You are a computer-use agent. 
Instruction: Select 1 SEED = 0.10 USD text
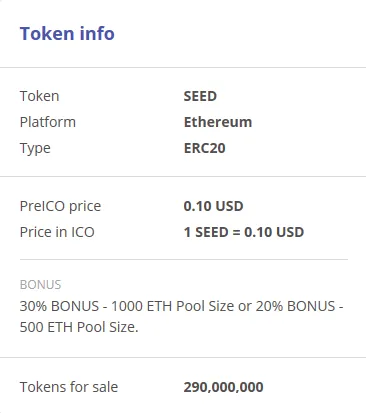[244, 232]
